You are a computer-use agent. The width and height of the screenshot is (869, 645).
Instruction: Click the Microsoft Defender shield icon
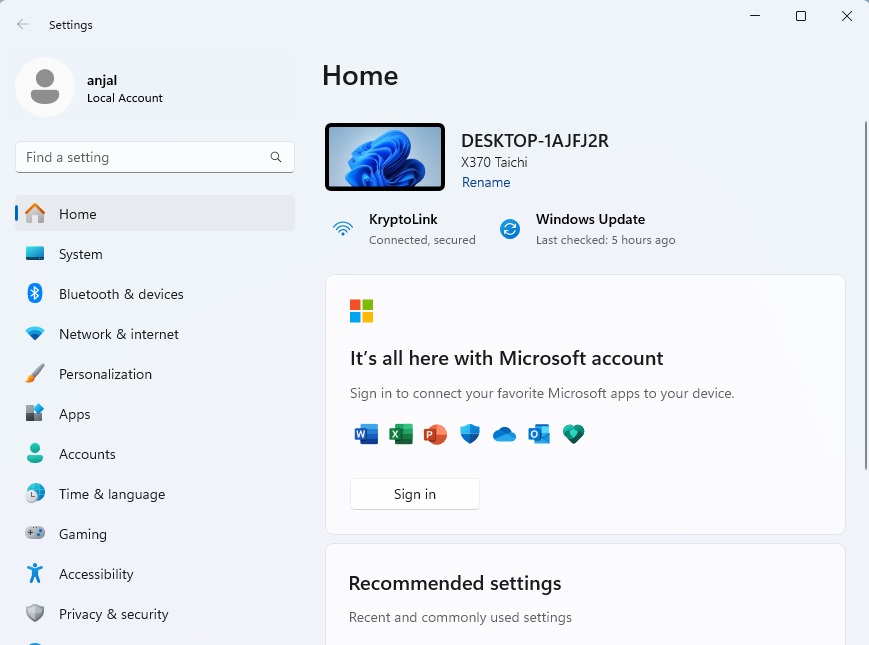[x=470, y=434]
